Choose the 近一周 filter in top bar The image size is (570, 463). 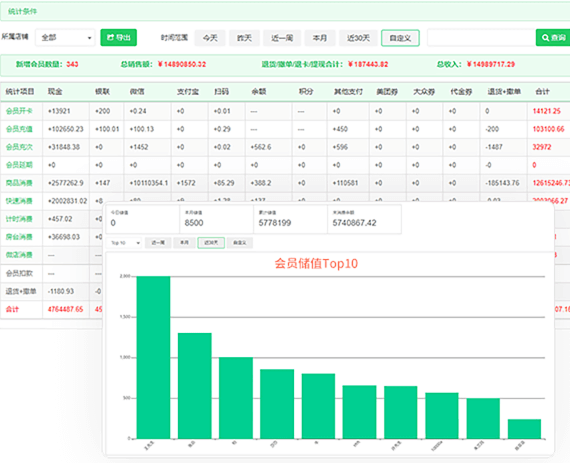282,38
